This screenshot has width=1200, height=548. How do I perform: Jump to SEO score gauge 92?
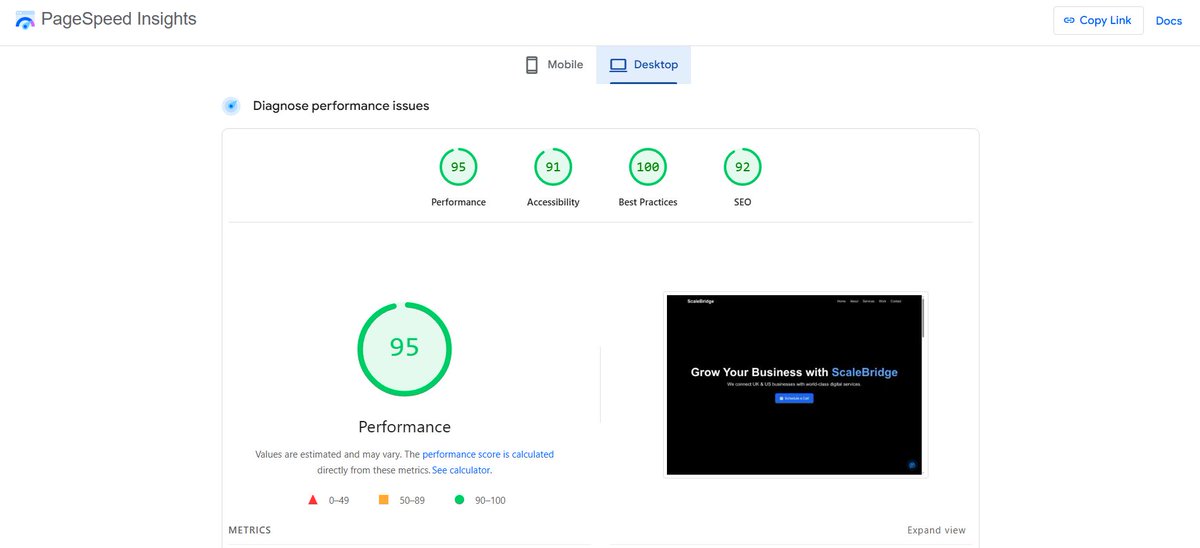[742, 167]
